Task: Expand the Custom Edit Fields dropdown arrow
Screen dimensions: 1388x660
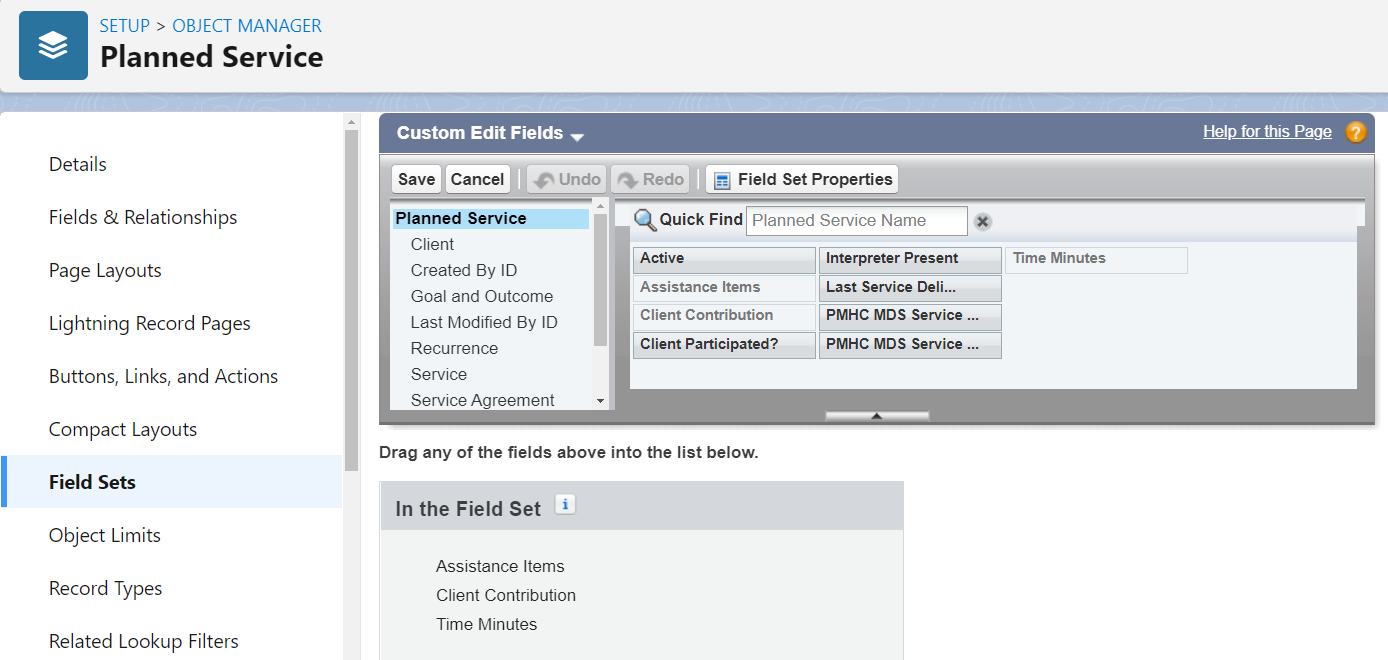Action: (577, 136)
